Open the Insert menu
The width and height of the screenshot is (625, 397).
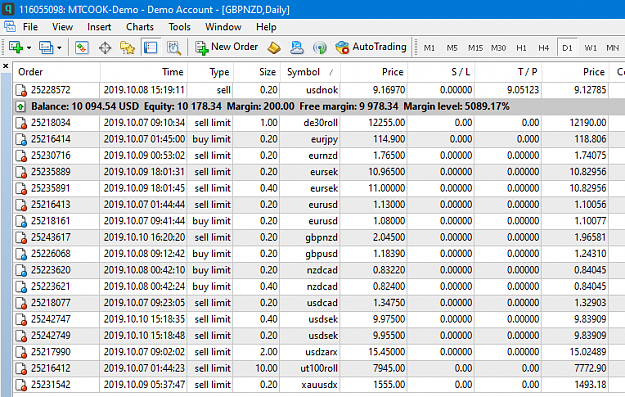pos(99,27)
